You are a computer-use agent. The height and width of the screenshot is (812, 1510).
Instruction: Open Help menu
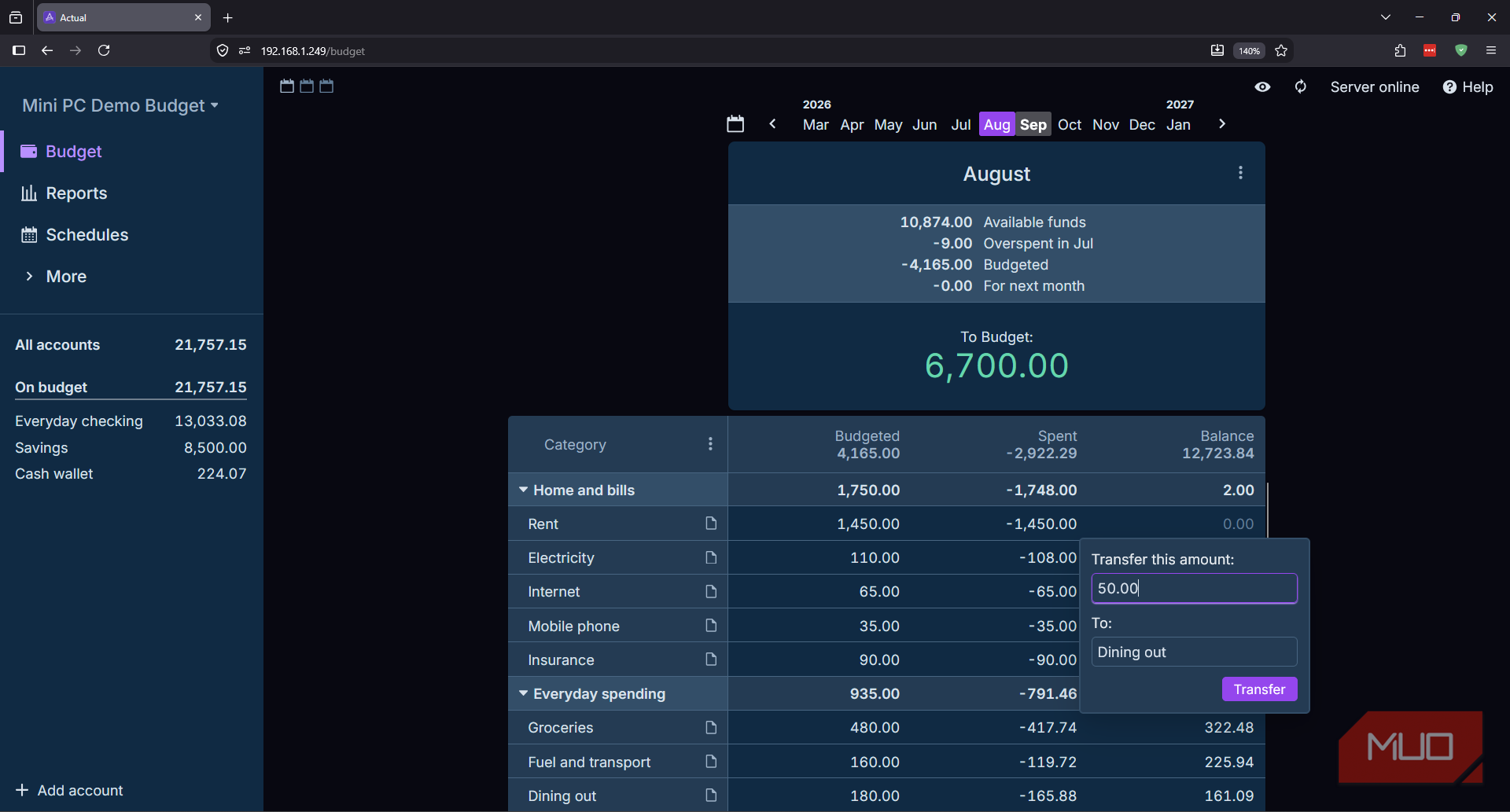(1468, 87)
